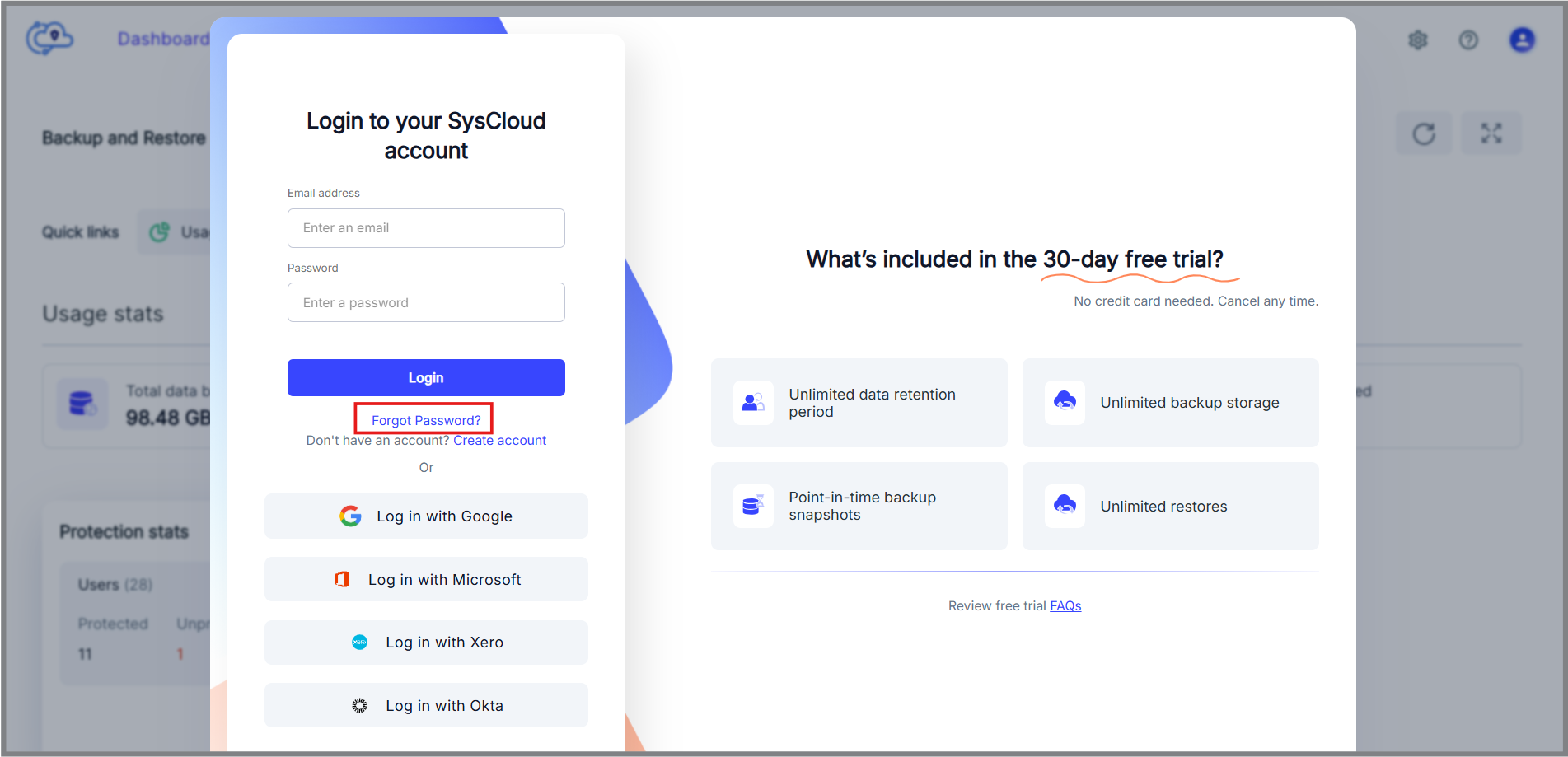The image size is (1568, 757).
Task: Click the Okta logo icon
Action: click(x=360, y=706)
